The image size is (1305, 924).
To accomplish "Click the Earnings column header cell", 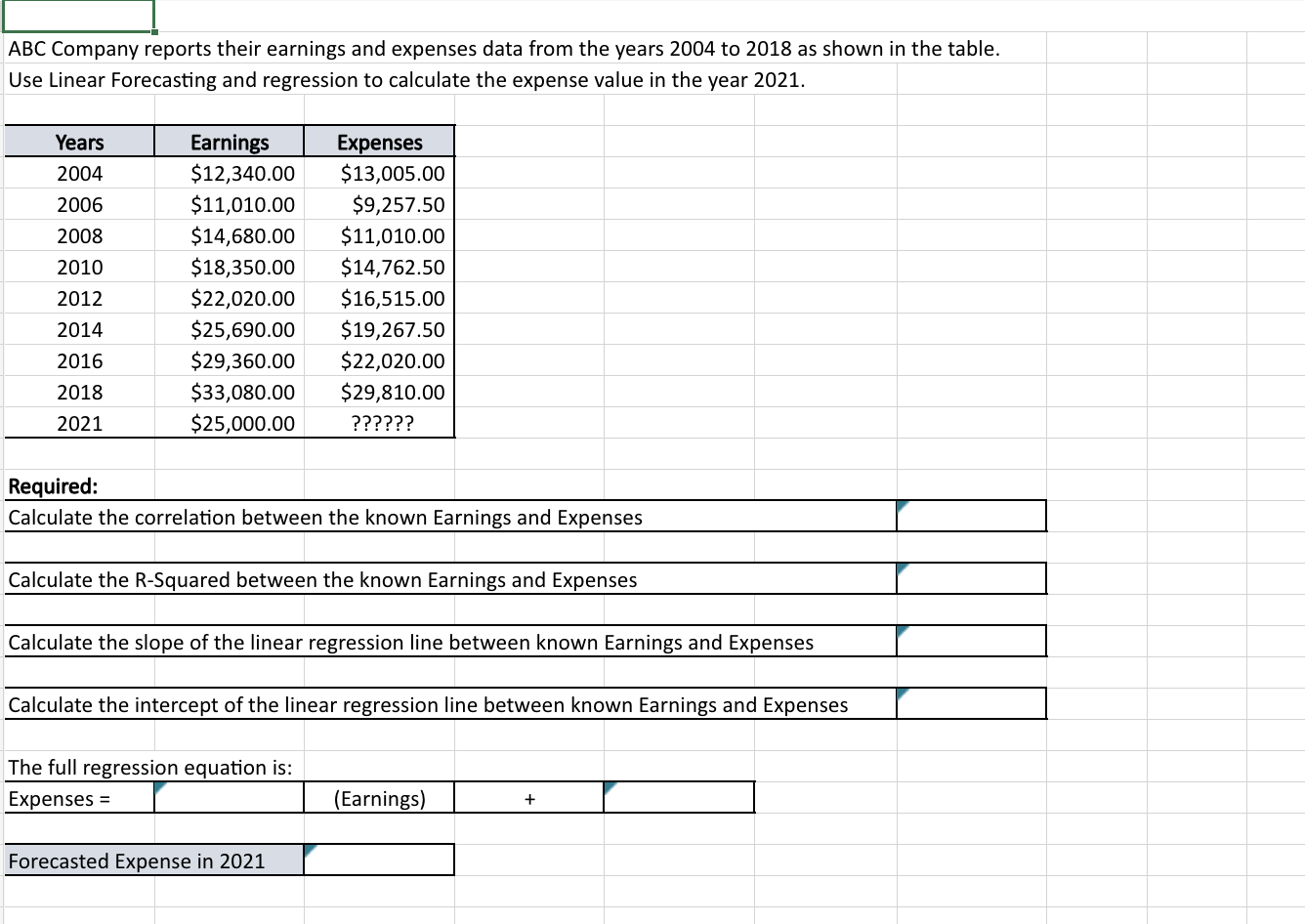I will pyautogui.click(x=229, y=142).
